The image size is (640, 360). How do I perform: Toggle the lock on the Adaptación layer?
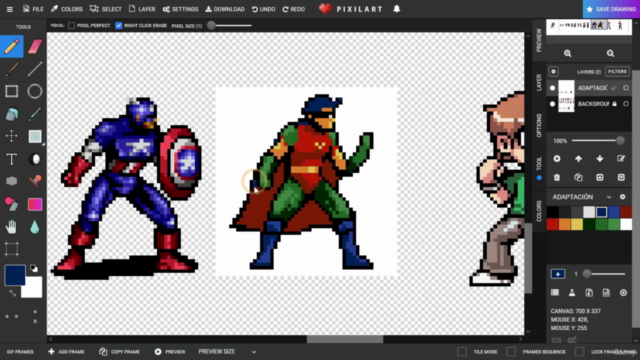pyautogui.click(x=614, y=88)
